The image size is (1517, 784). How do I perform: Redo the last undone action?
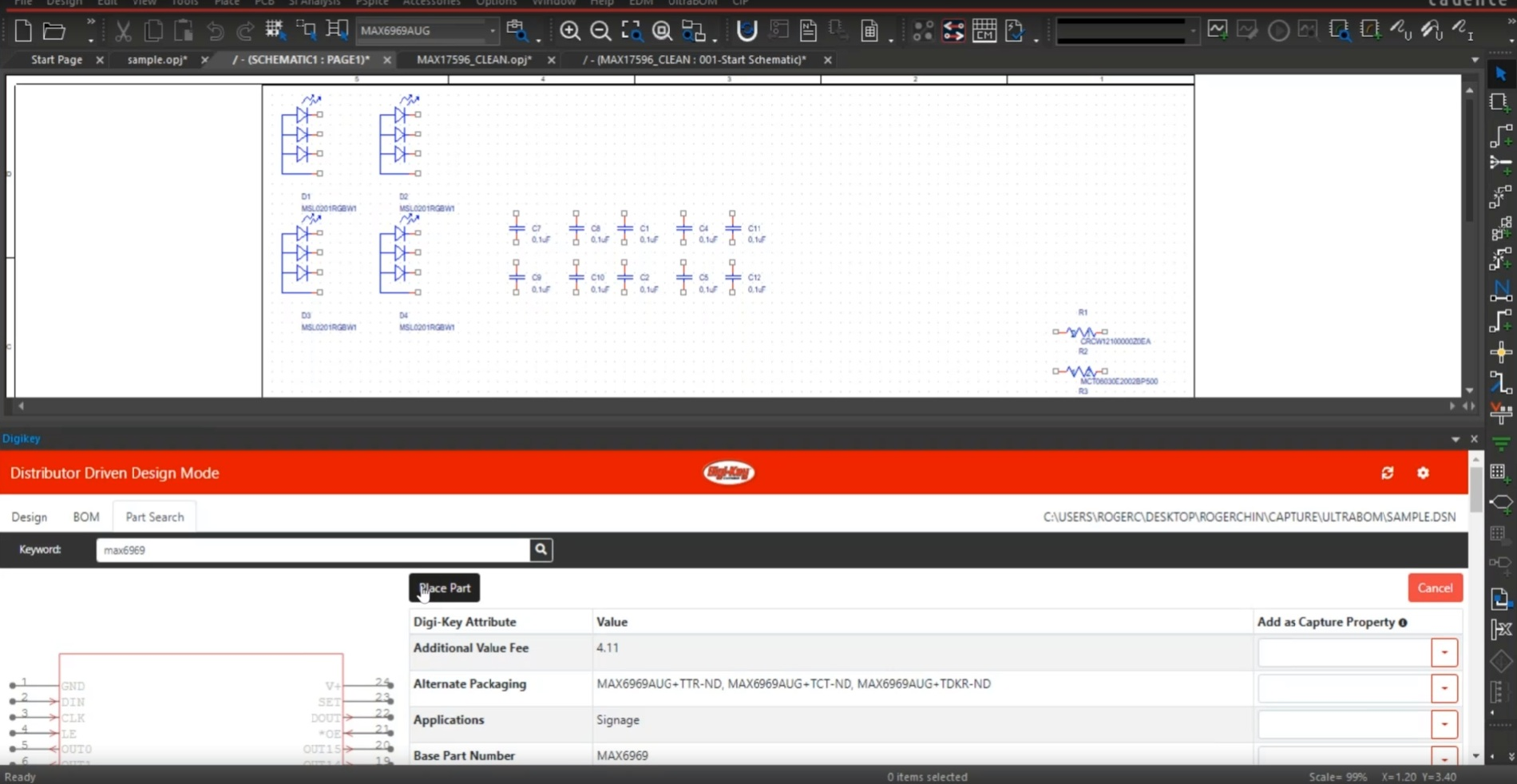pos(245,31)
